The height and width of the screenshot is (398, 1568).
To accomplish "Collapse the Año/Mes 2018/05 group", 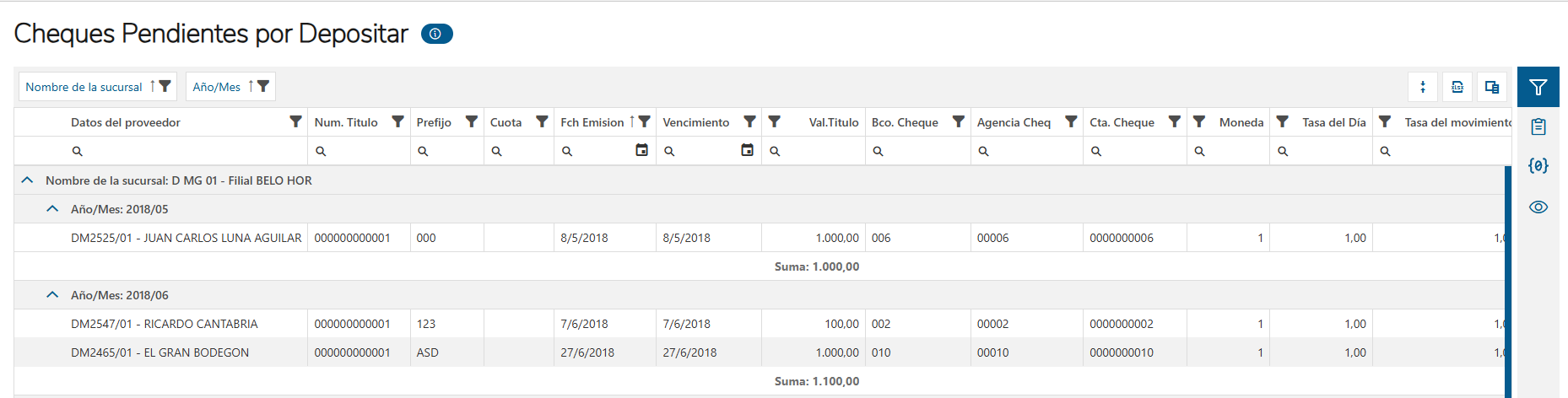I will pyautogui.click(x=52, y=209).
